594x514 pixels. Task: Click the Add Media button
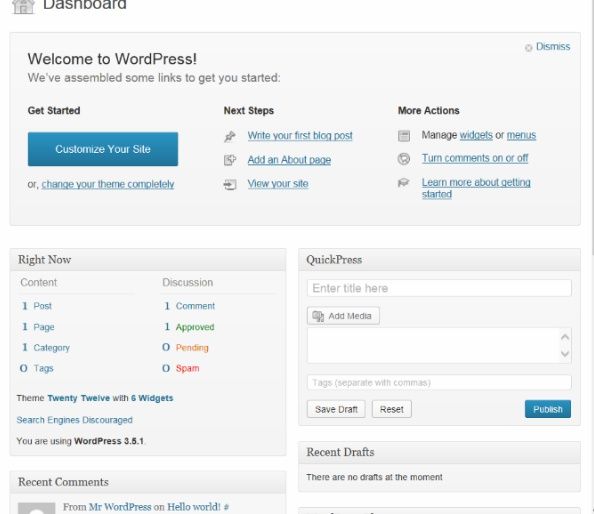coord(343,316)
